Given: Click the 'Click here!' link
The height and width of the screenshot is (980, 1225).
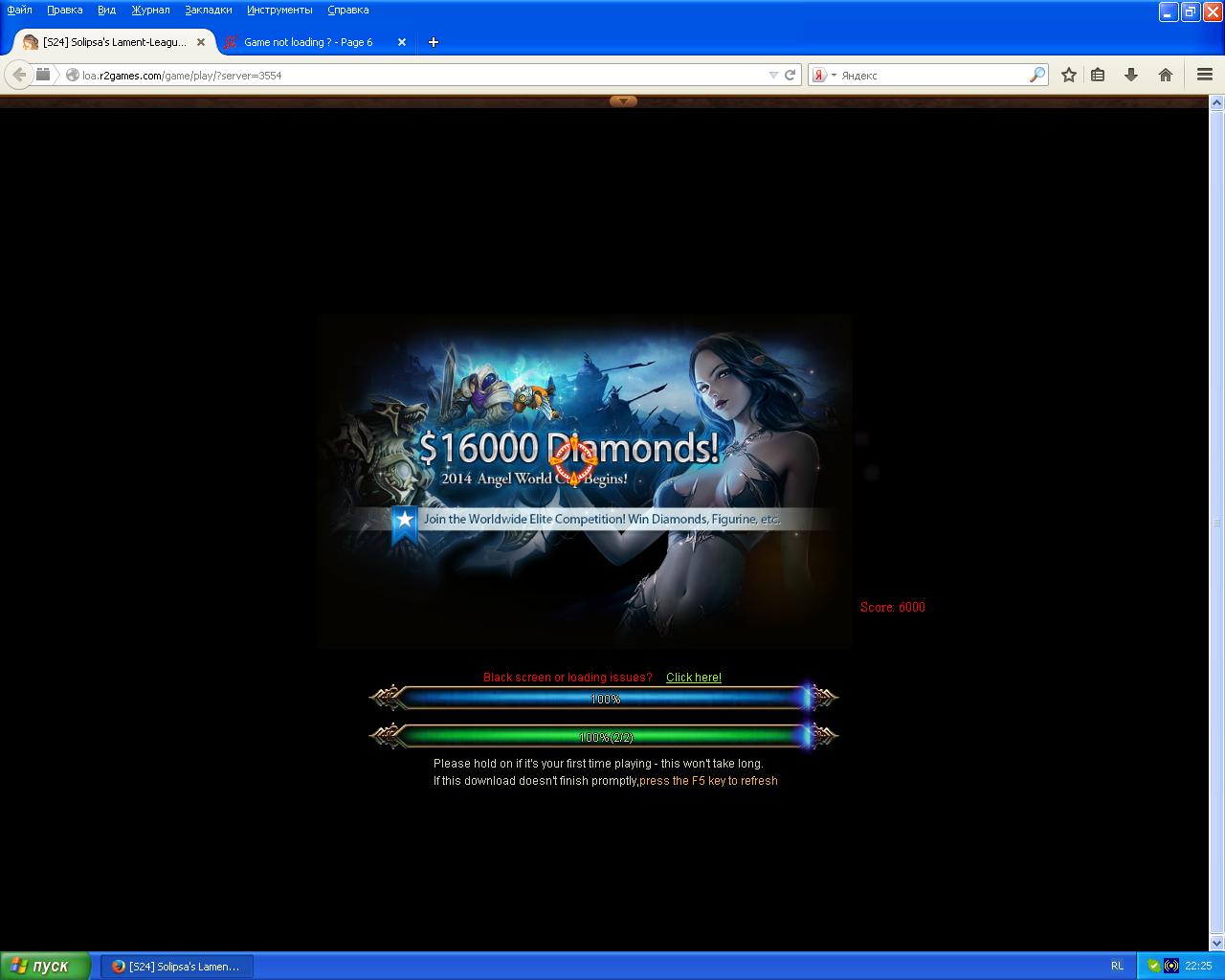Looking at the screenshot, I should (693, 678).
